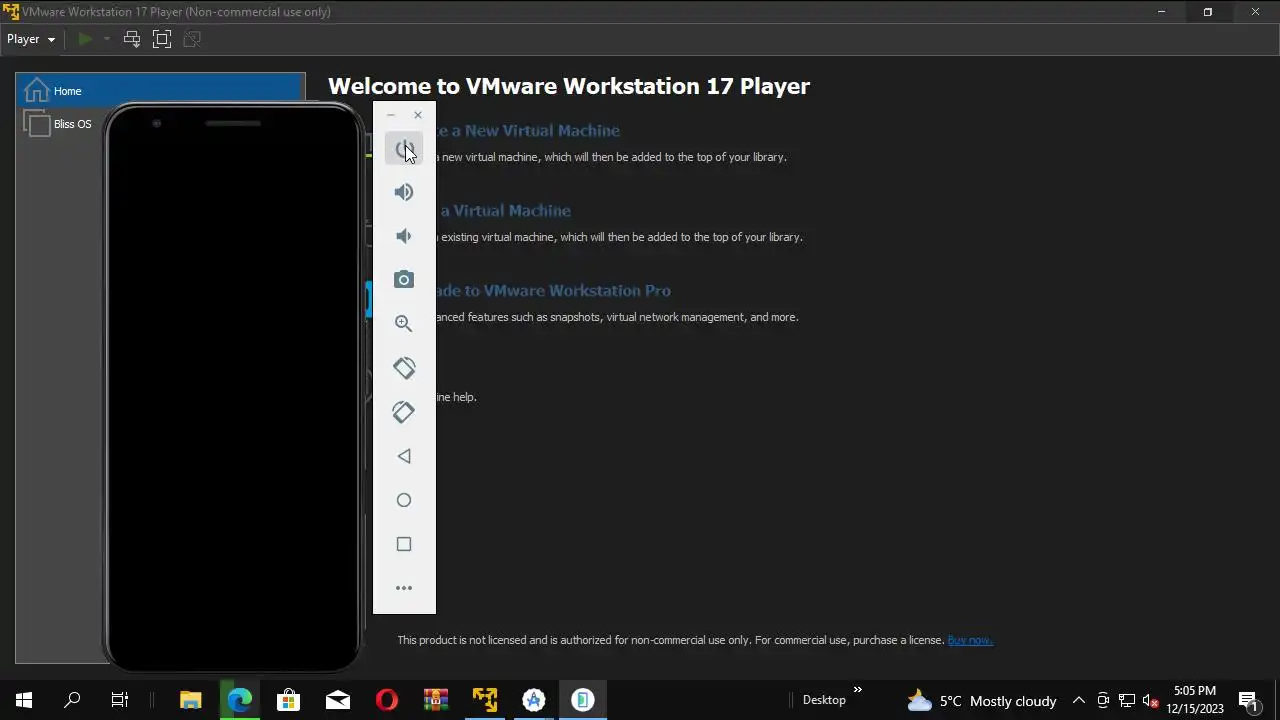Open taskbar Search
The height and width of the screenshot is (720, 1280).
(x=72, y=700)
